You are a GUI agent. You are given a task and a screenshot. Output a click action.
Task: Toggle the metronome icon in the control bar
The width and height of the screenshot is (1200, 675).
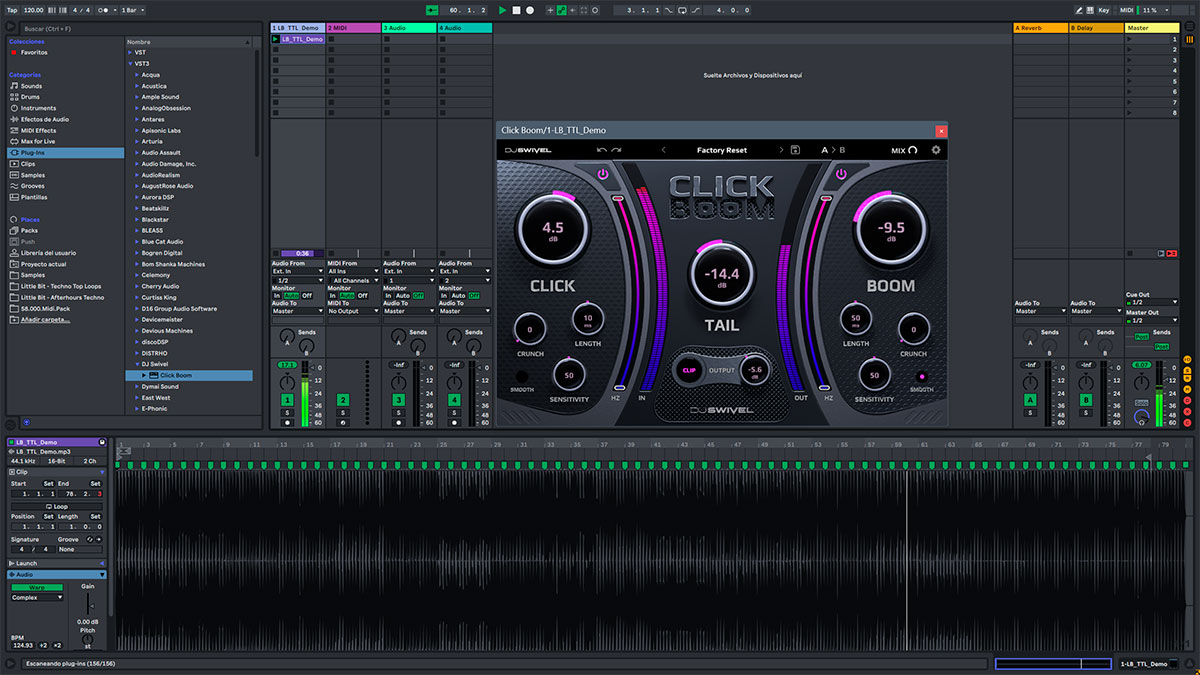pyautogui.click(x=105, y=10)
